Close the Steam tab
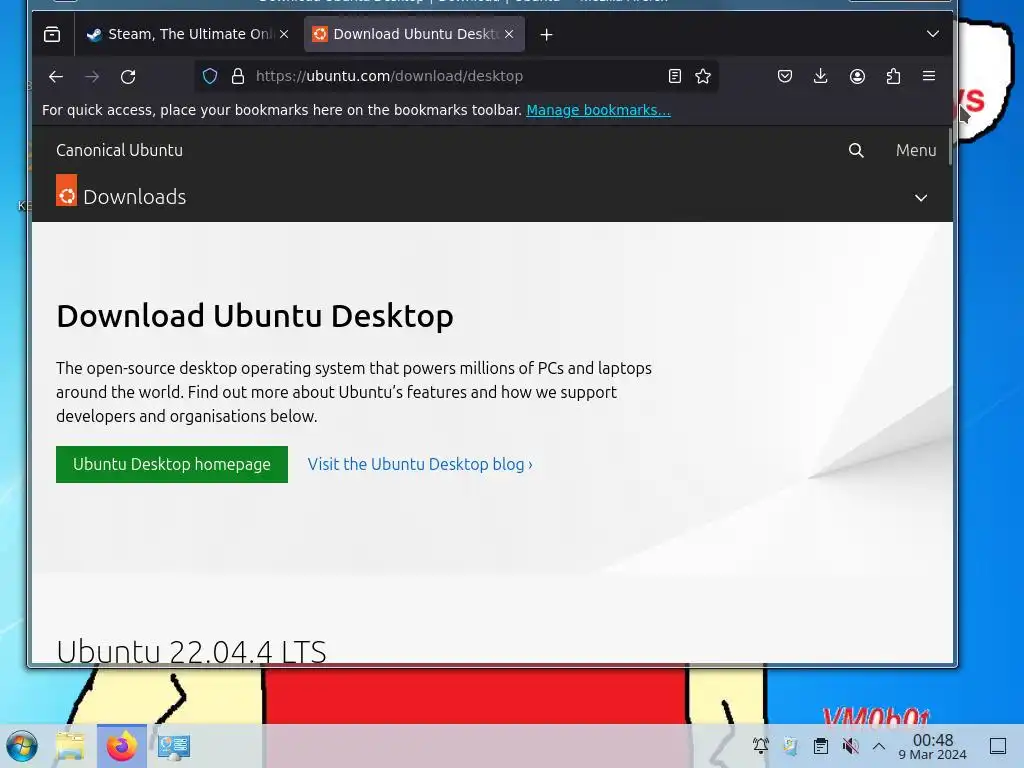 coord(284,34)
